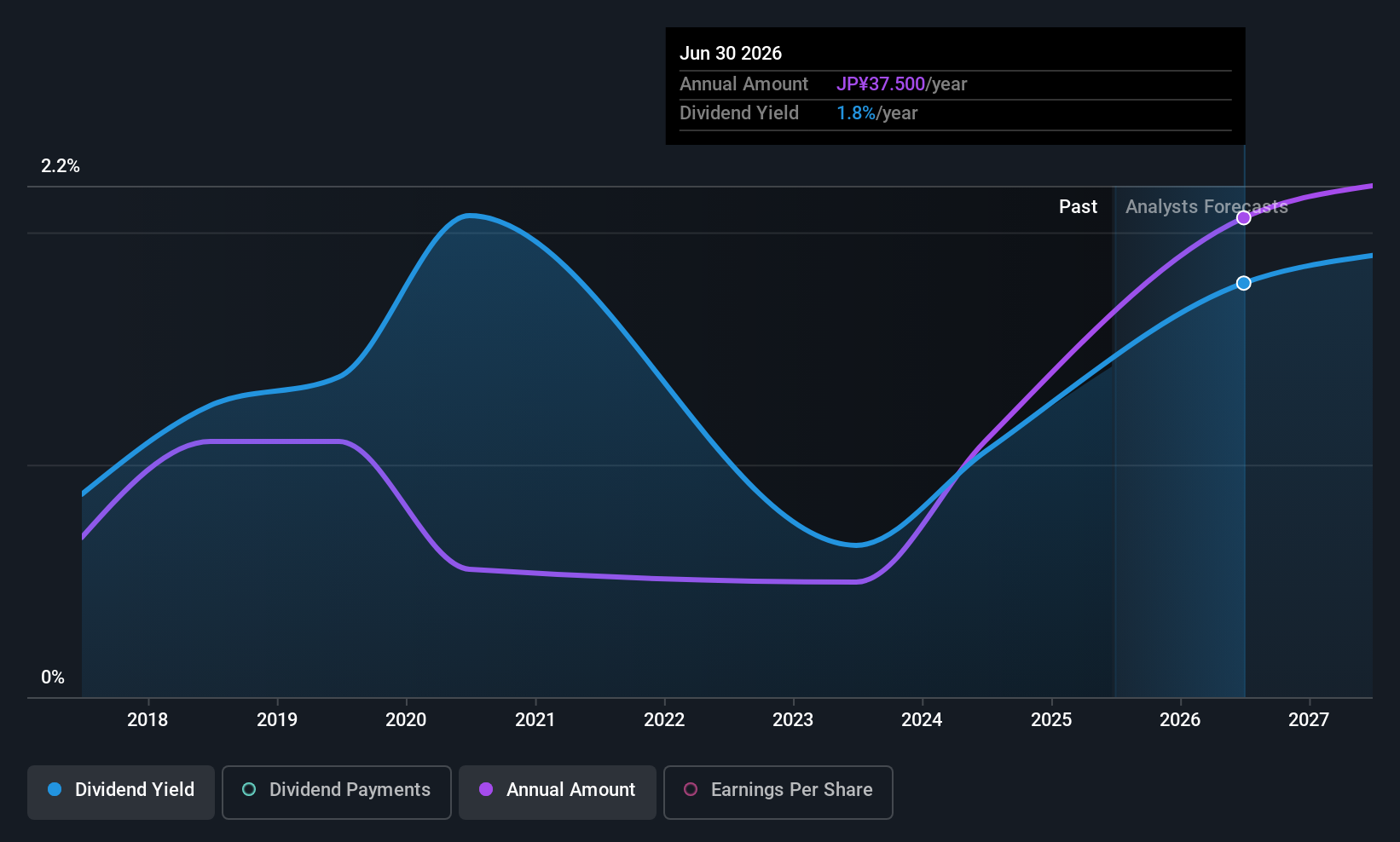The height and width of the screenshot is (842, 1400).
Task: Select the purple data point at Jun 2026
Action: click(1244, 218)
